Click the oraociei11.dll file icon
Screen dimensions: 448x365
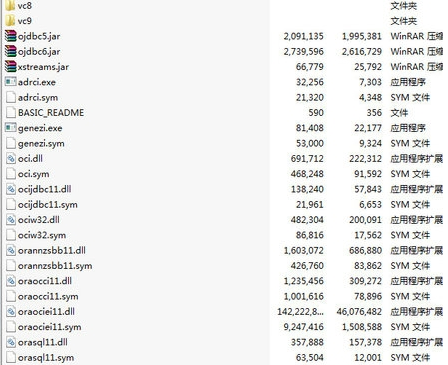click(11, 312)
